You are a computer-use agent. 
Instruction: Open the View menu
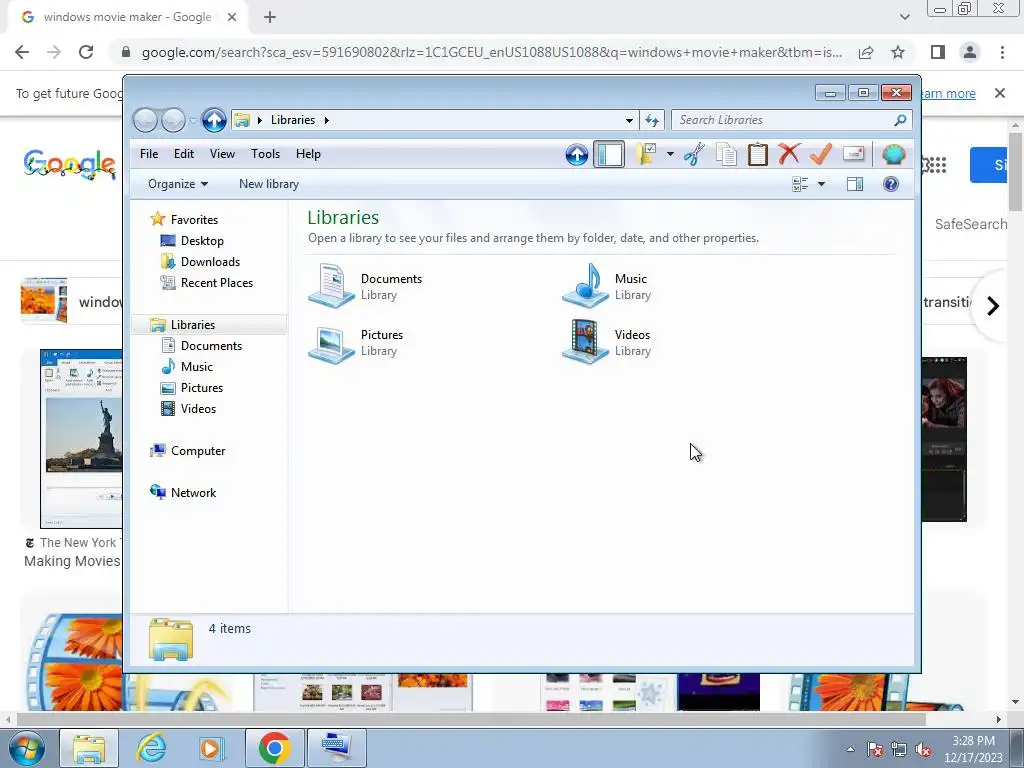(x=222, y=154)
